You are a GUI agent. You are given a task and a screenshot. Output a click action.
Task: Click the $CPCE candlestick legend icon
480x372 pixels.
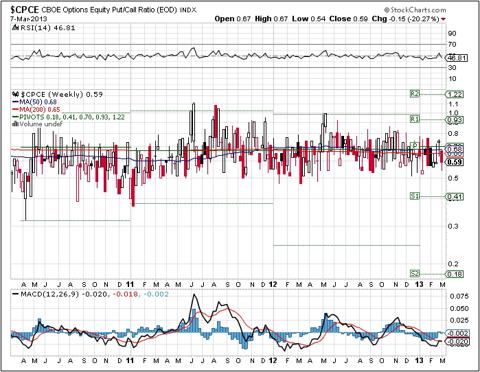(x=16, y=94)
